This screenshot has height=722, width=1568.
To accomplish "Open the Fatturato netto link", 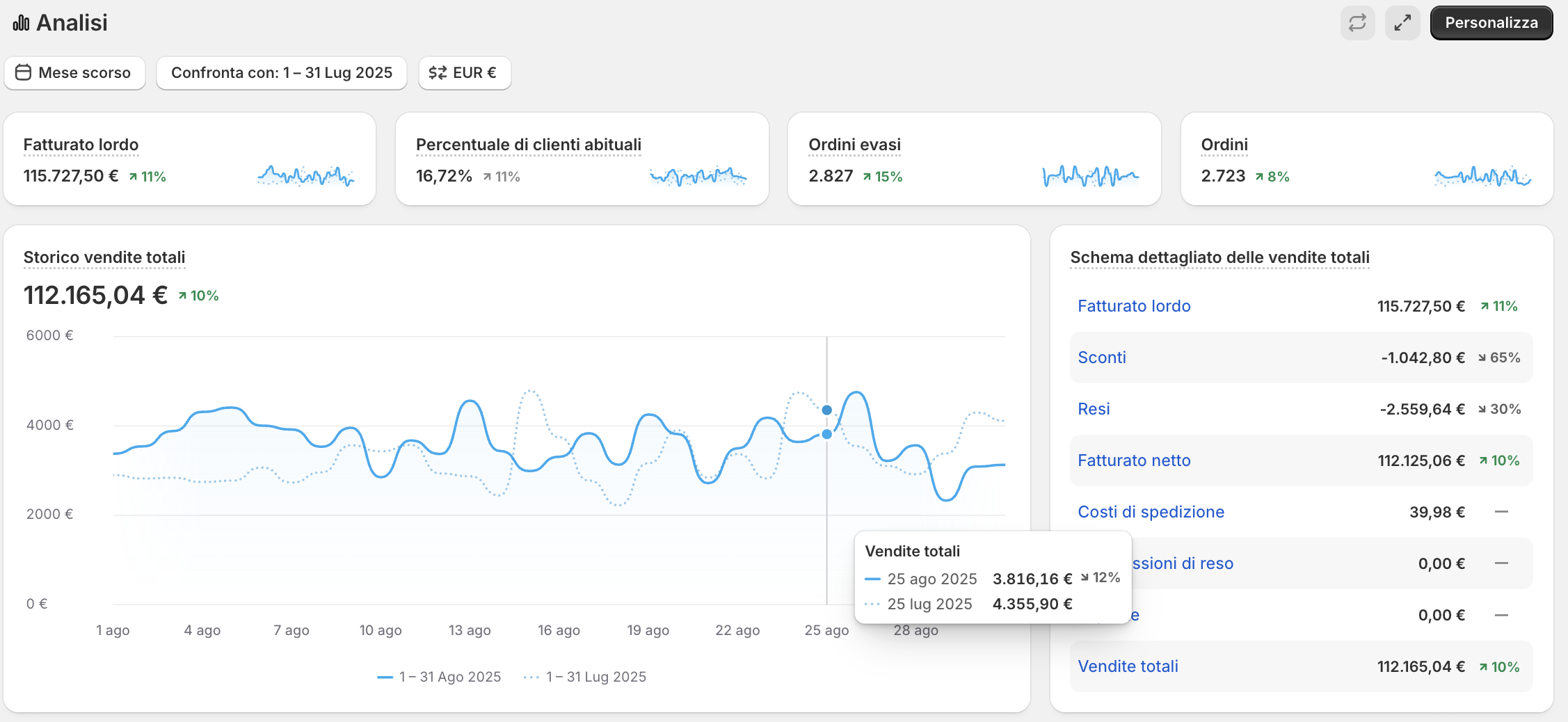I will pyautogui.click(x=1134, y=460).
